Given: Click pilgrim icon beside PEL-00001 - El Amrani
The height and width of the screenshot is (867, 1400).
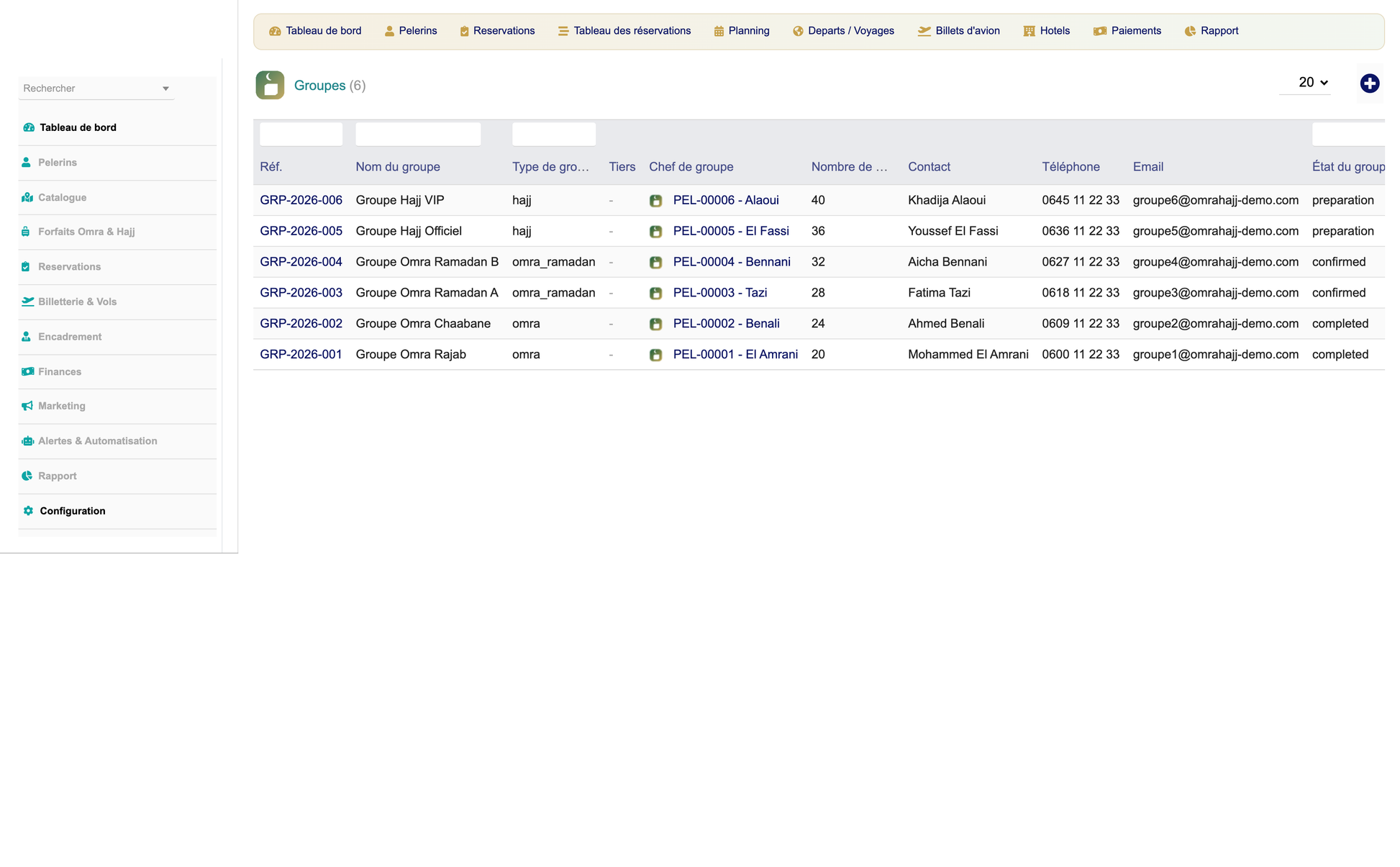Looking at the screenshot, I should pos(655,355).
